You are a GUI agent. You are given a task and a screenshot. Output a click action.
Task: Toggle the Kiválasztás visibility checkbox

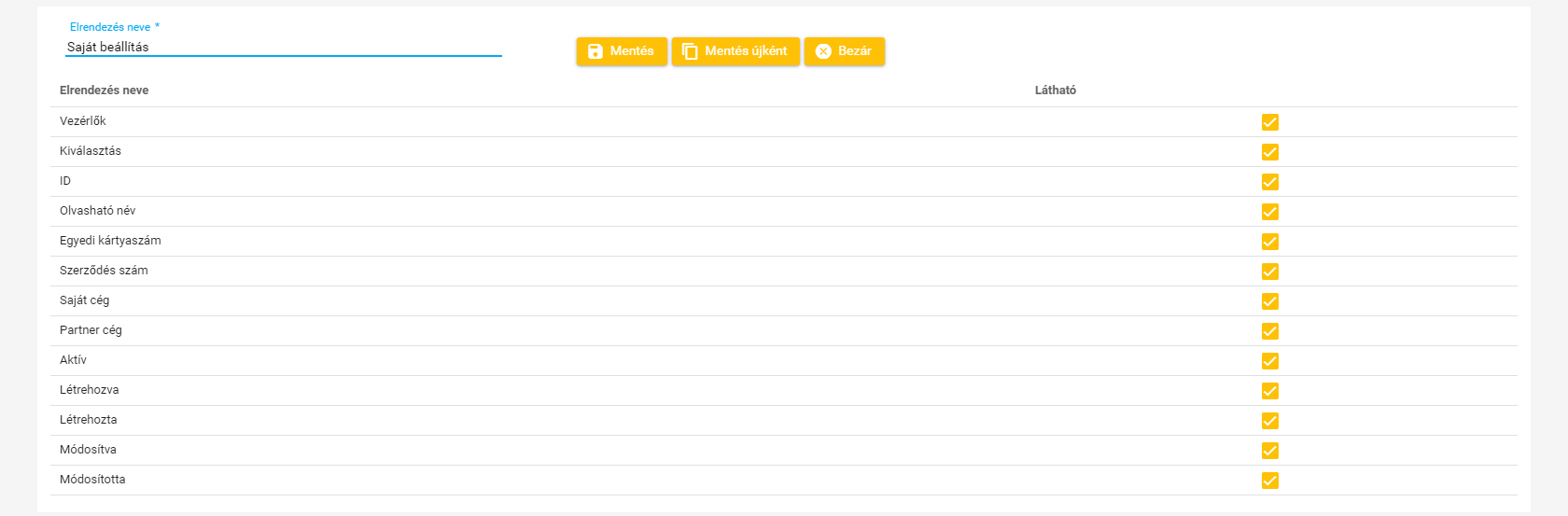(x=1269, y=152)
